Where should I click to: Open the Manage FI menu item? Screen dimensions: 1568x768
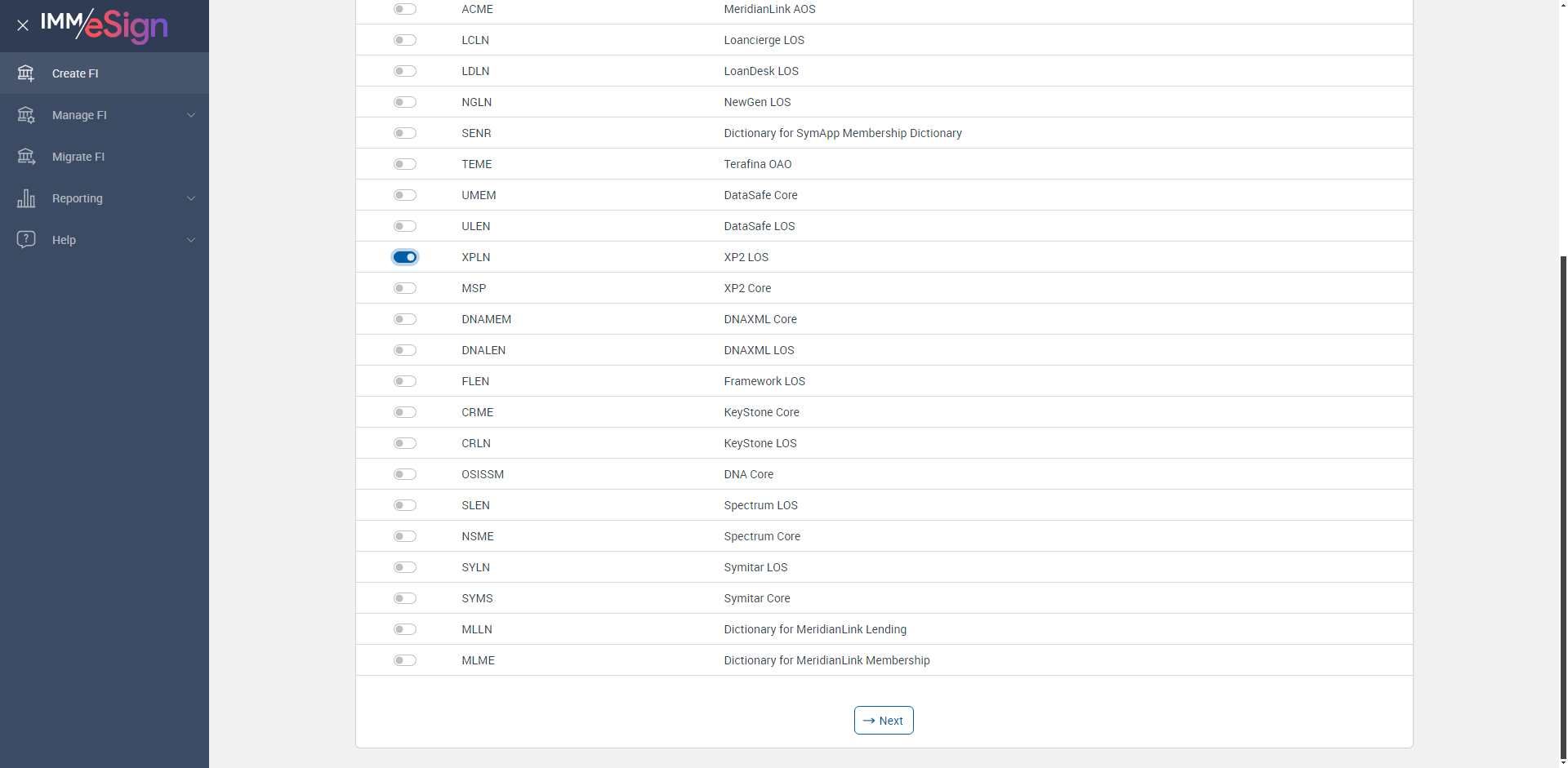point(105,115)
